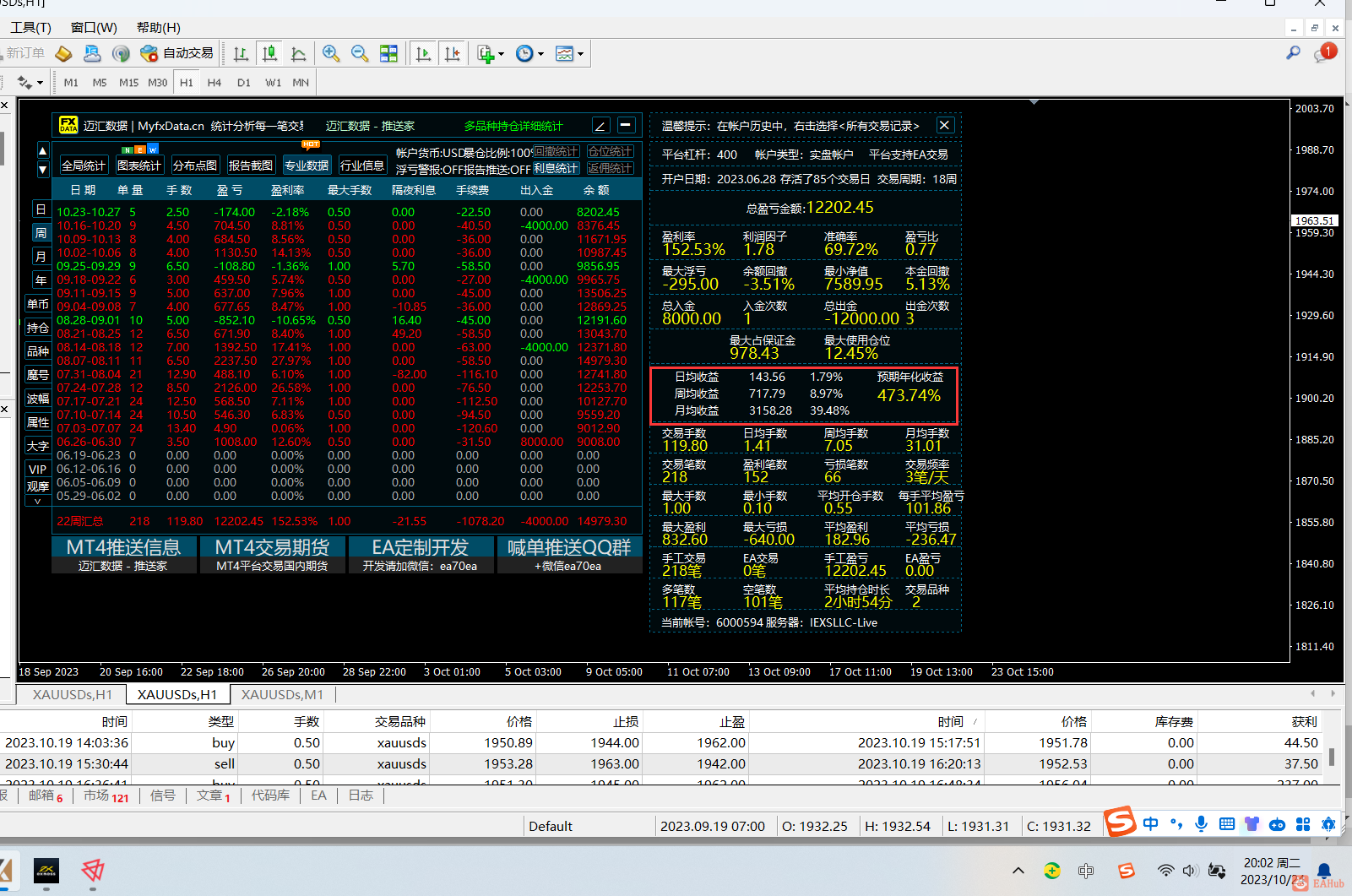
Task: Click the 1963.51 price label on scale
Action: tap(1315, 220)
